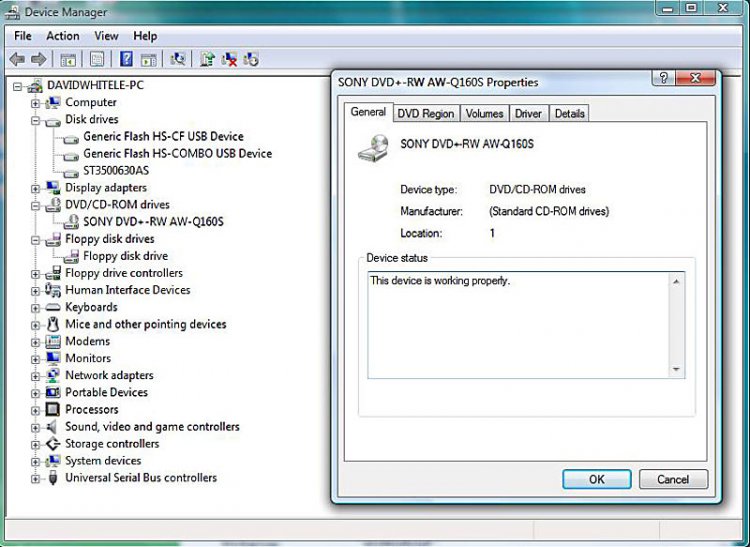Switch to the Details tab
The image size is (750, 547).
569,114
